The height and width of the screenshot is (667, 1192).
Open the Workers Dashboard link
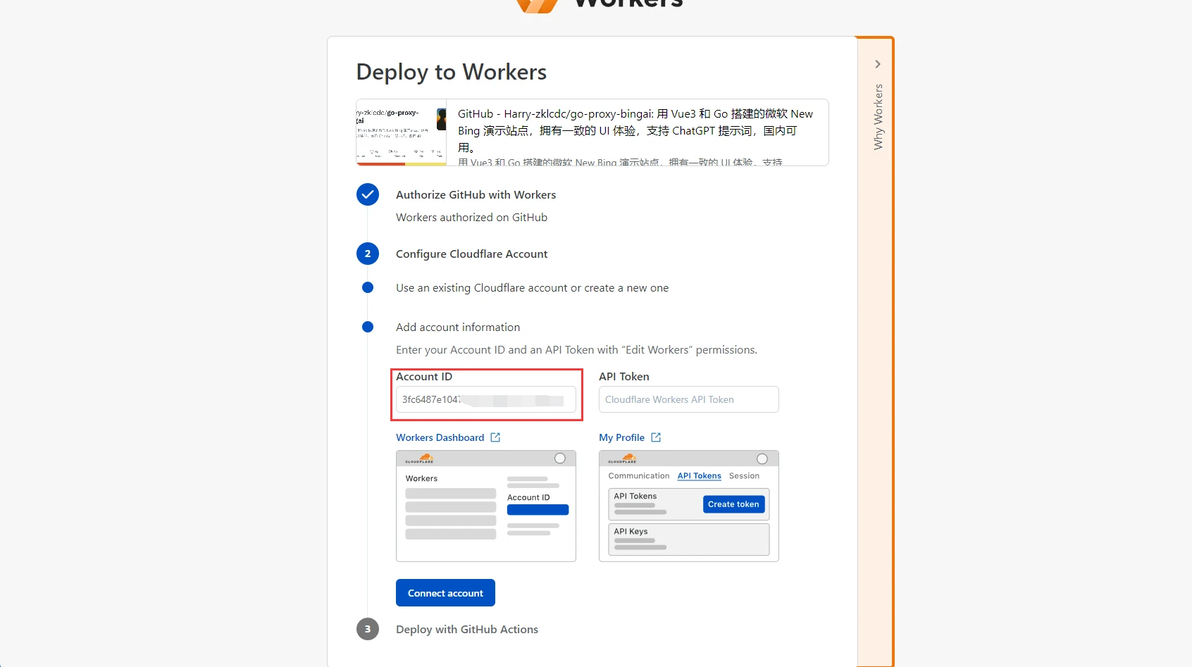439,437
